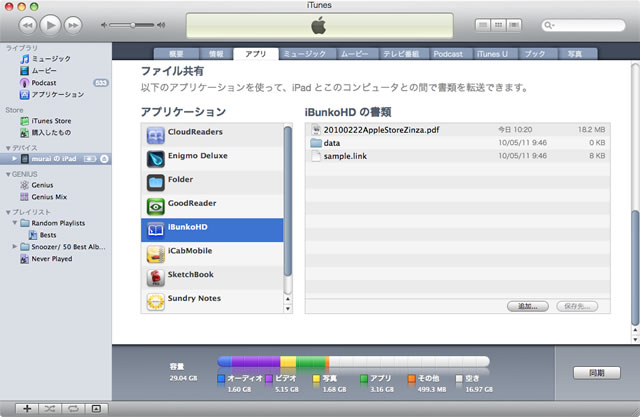
Task: Click the next track fast-forward button
Action: (73, 25)
